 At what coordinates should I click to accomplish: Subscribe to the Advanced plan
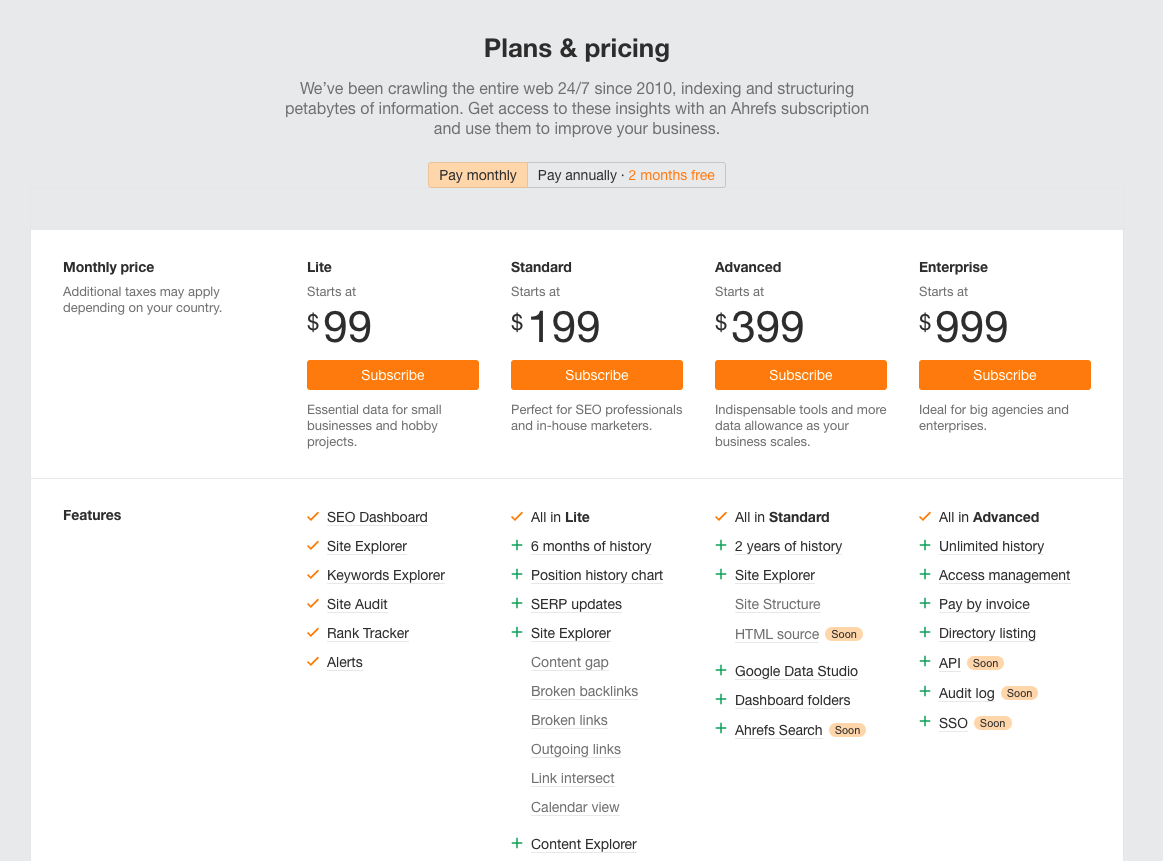point(801,375)
